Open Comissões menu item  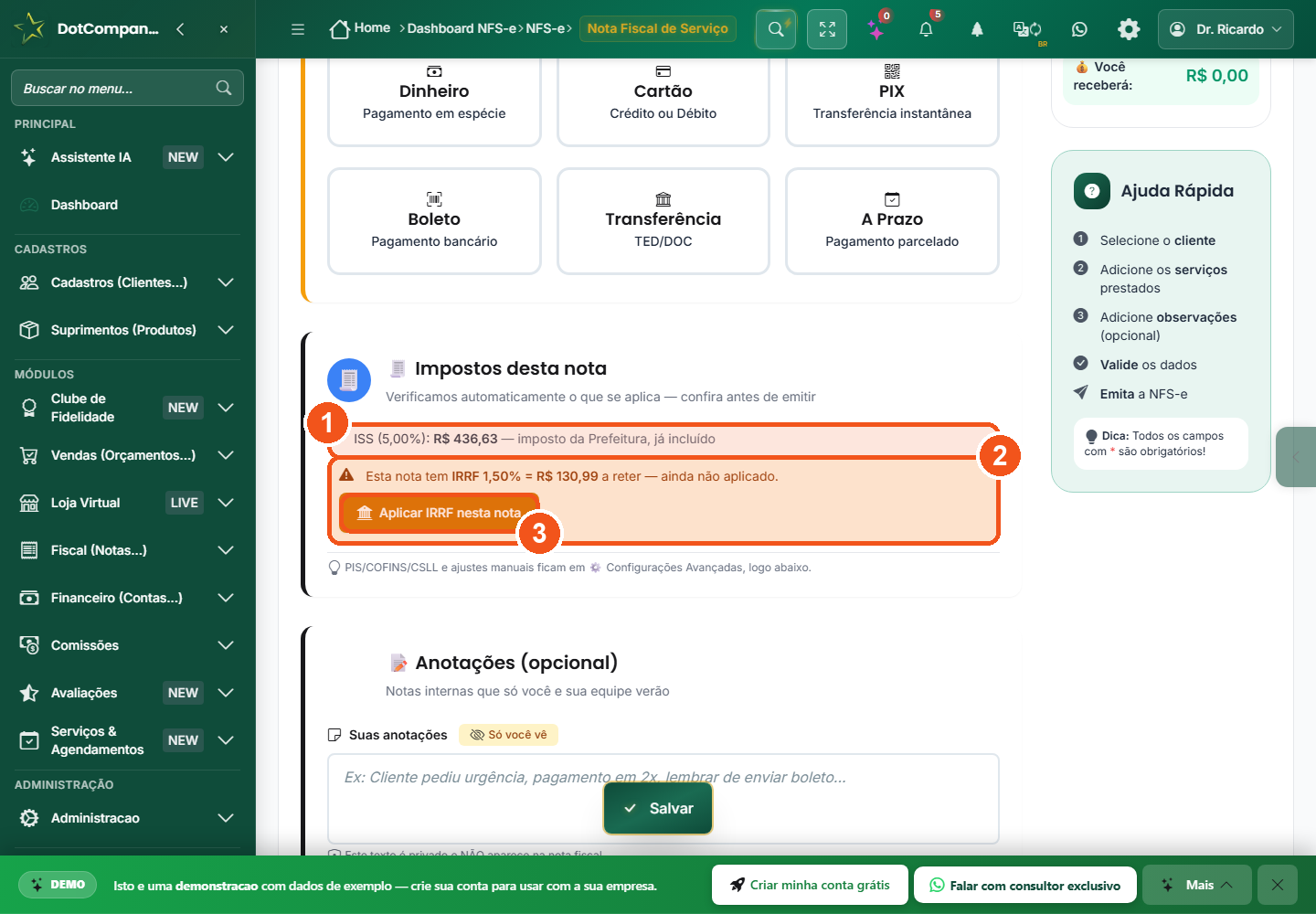(x=85, y=645)
